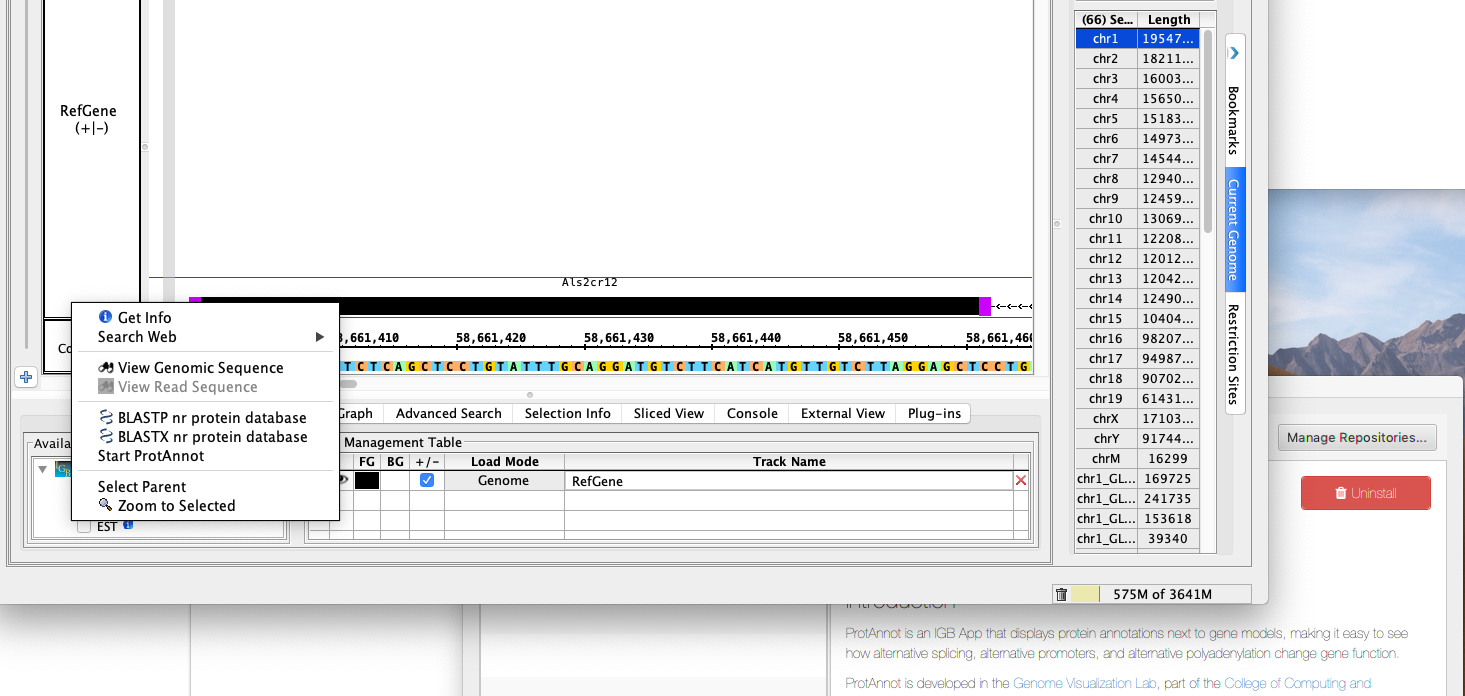Click the EST info icon
This screenshot has width=1465, height=696.
[128, 525]
